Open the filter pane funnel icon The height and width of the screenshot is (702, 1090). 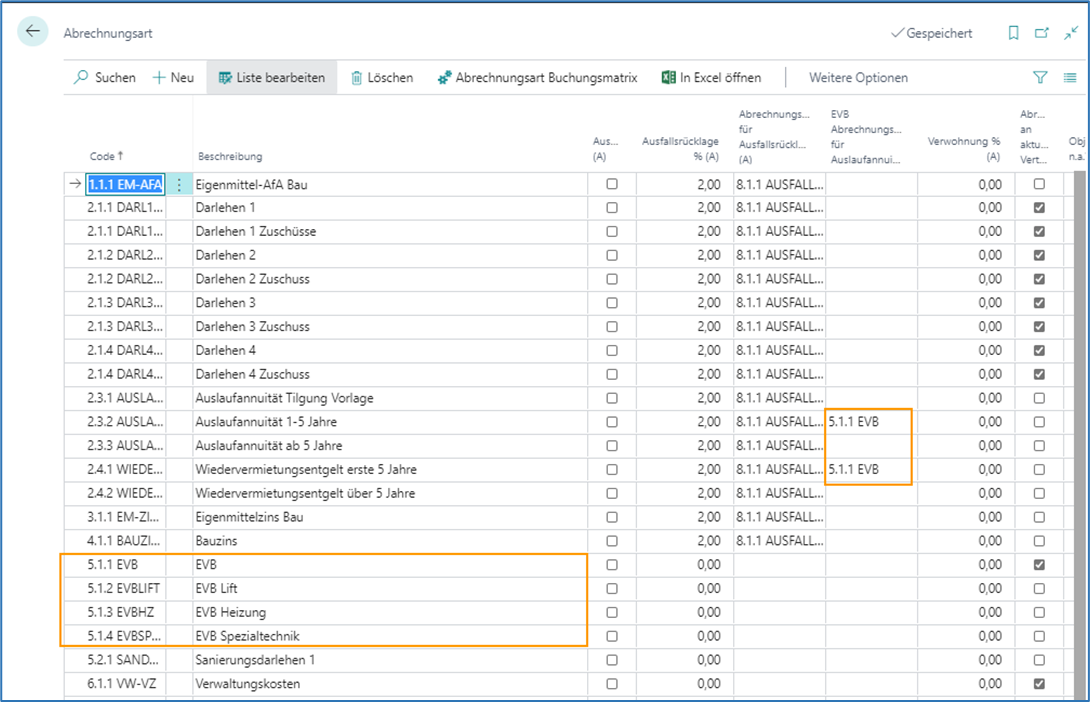coord(1040,77)
